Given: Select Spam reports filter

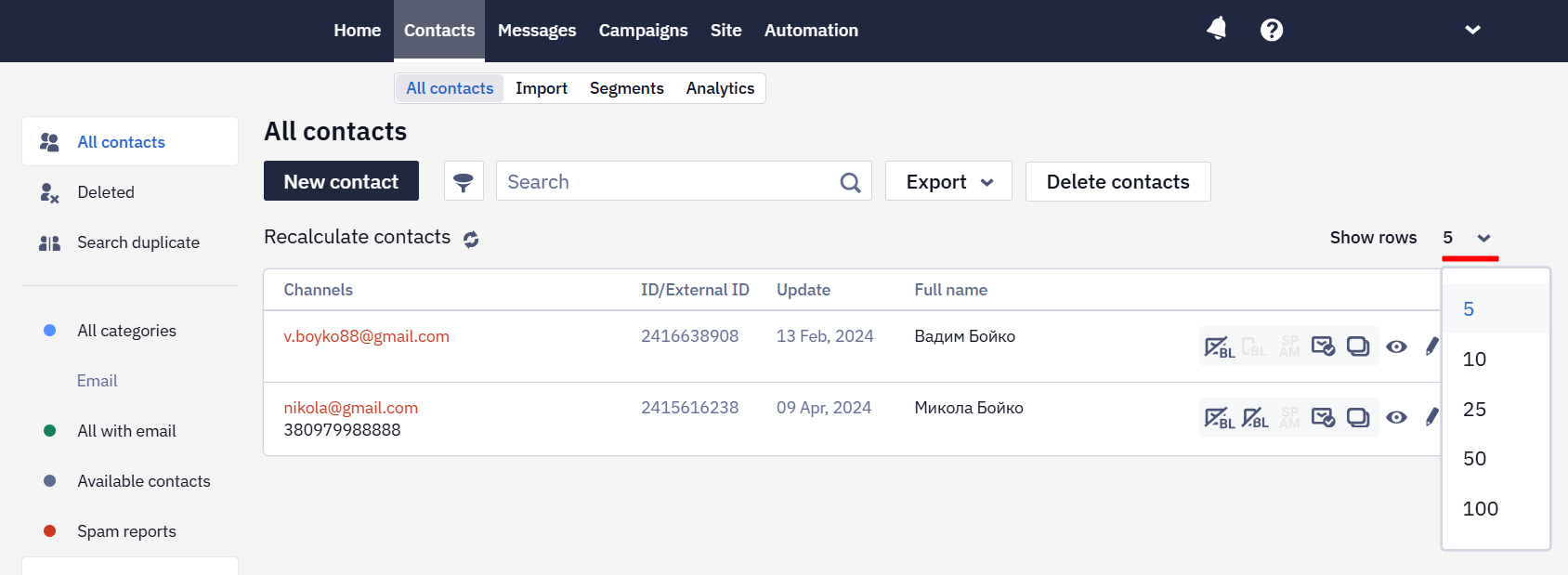Looking at the screenshot, I should click(126, 531).
